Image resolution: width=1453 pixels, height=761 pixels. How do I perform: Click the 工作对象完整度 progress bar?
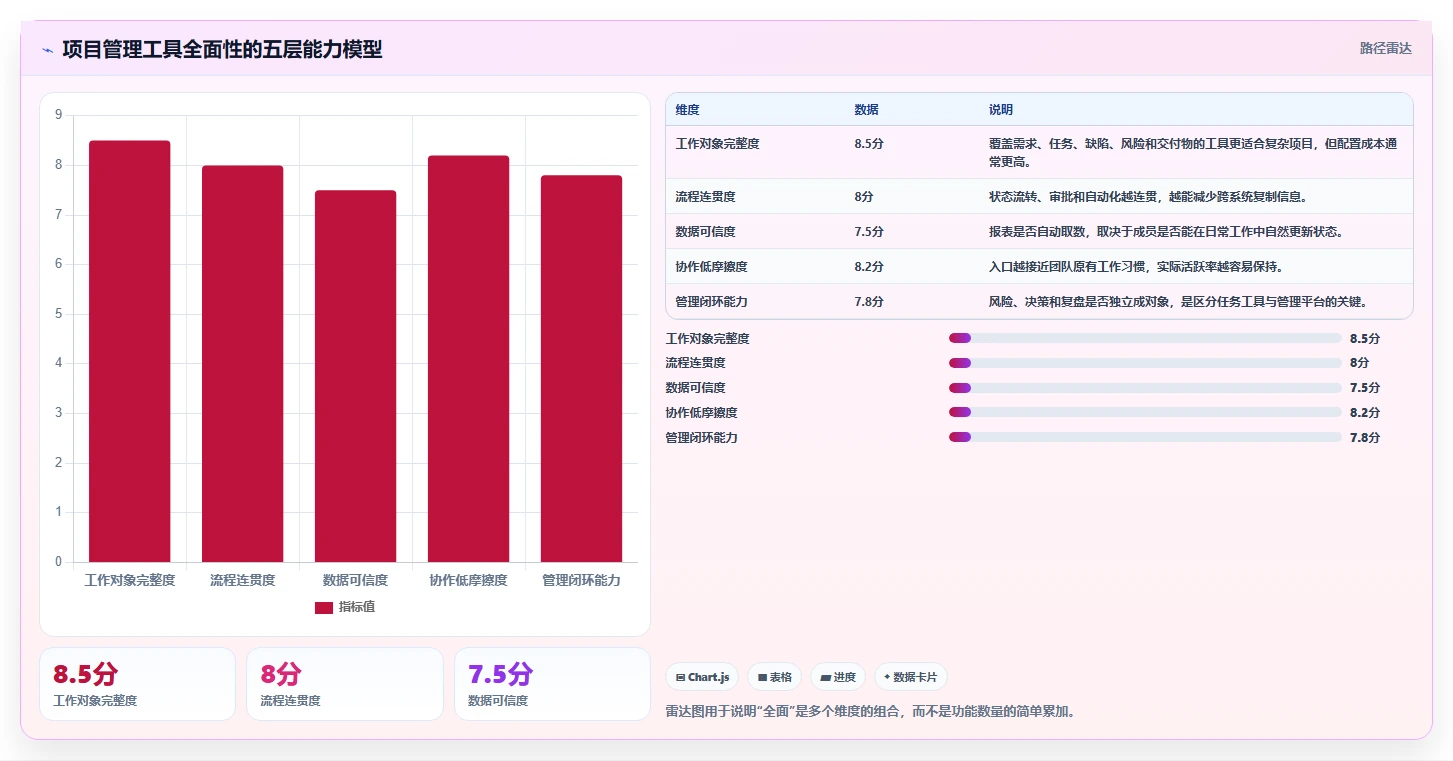[x=1145, y=338]
